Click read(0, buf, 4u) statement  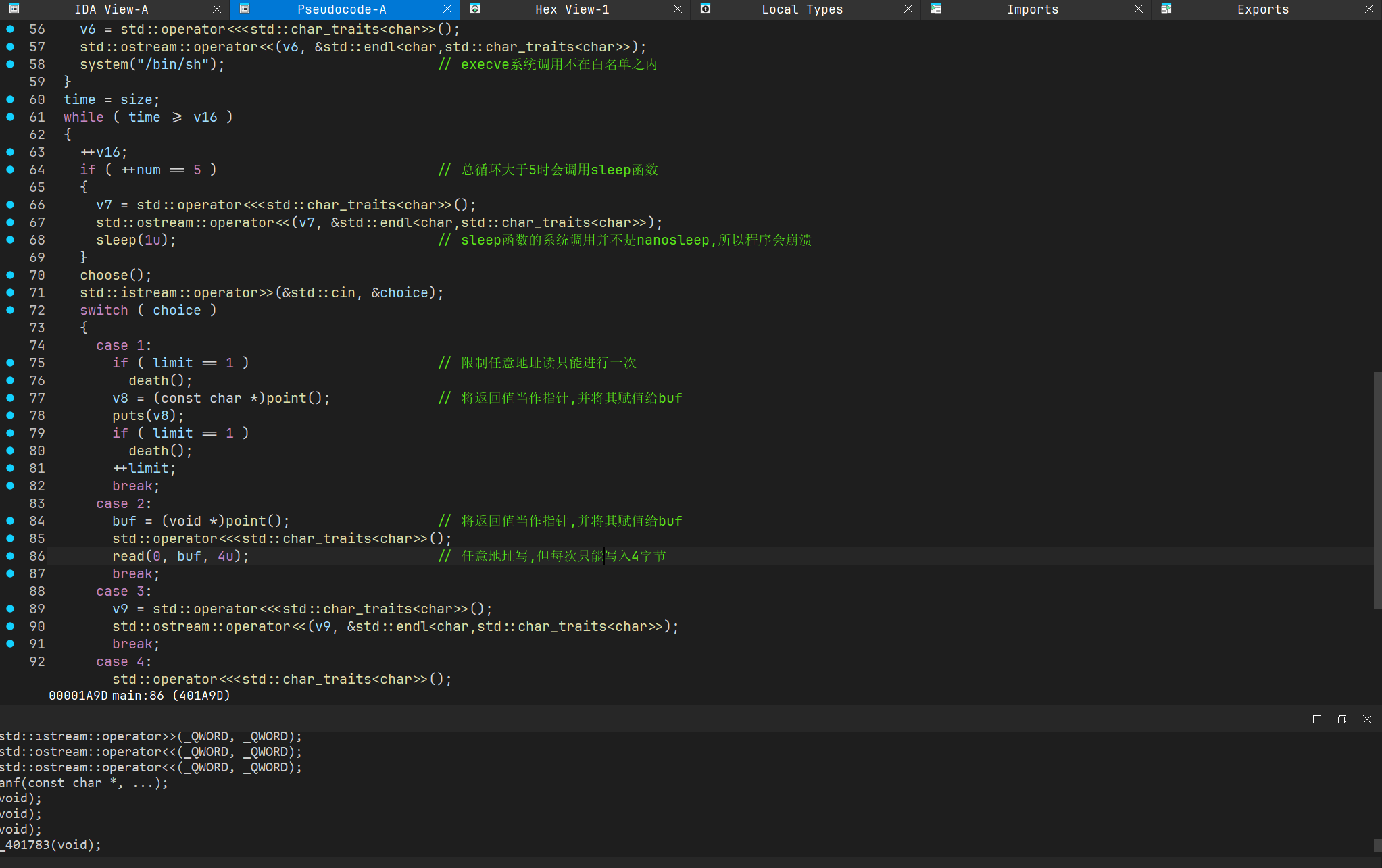pos(180,556)
